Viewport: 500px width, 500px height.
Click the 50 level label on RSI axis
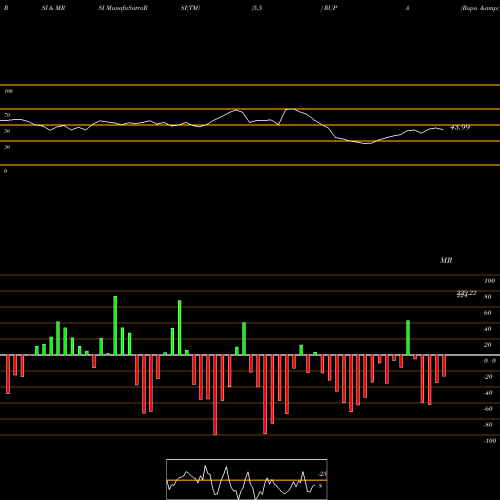coord(7,131)
